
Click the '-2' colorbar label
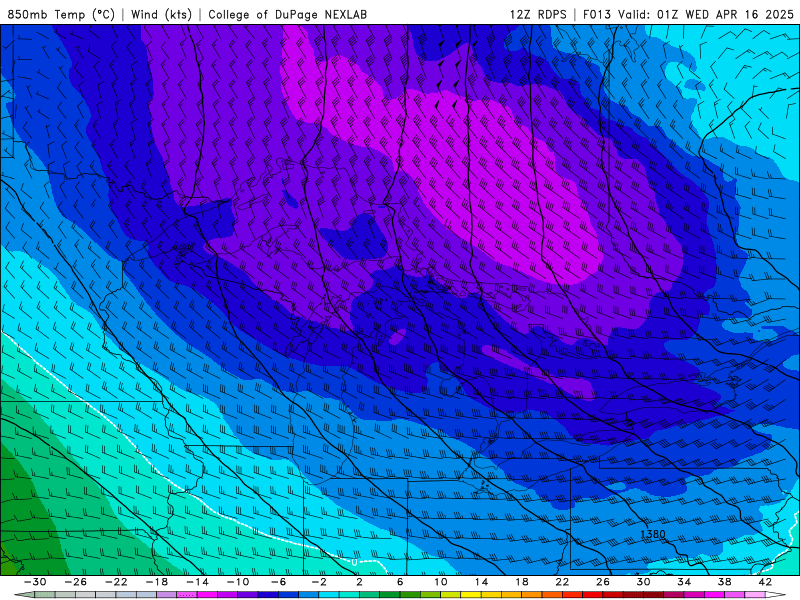point(319,582)
